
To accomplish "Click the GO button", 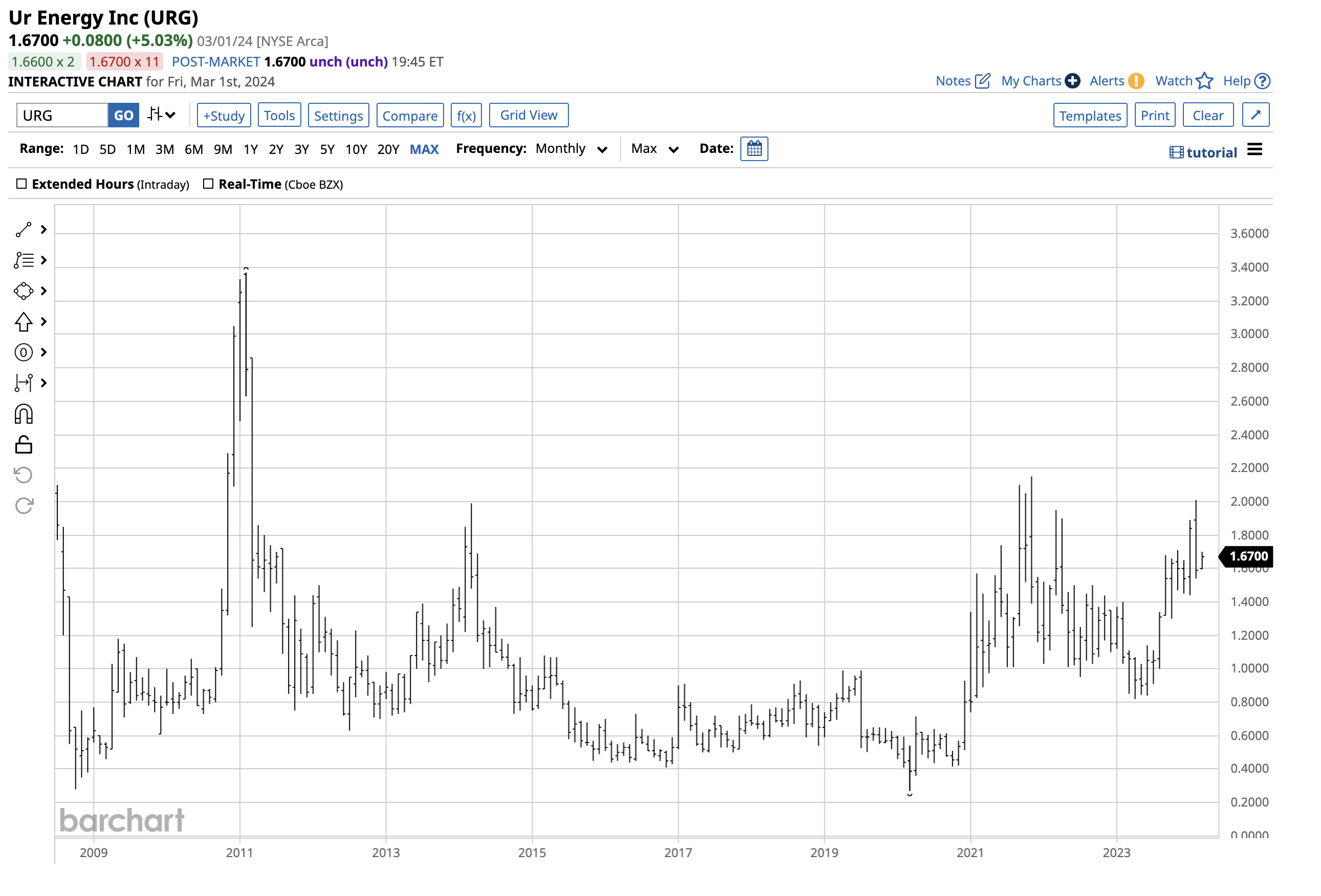I will click(123, 116).
